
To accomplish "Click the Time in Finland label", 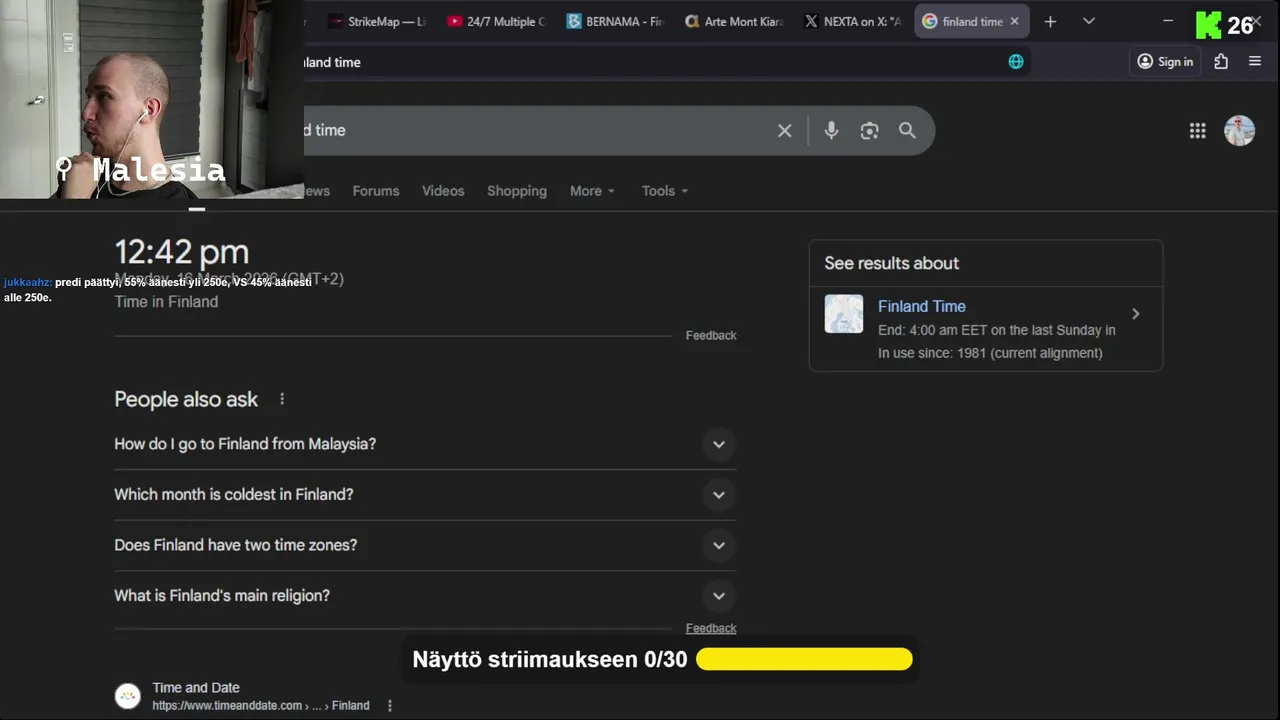I will pyautogui.click(x=166, y=302).
